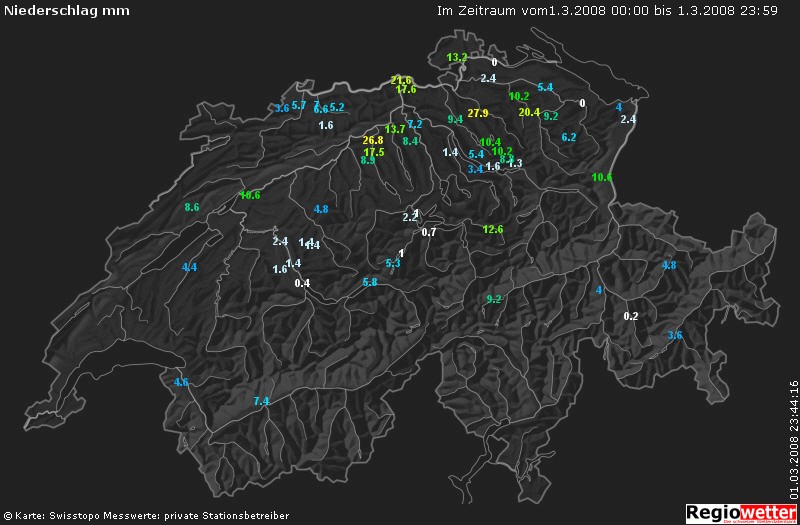Click the 4.4 station reading
The height and width of the screenshot is (525, 800).
click(x=190, y=267)
